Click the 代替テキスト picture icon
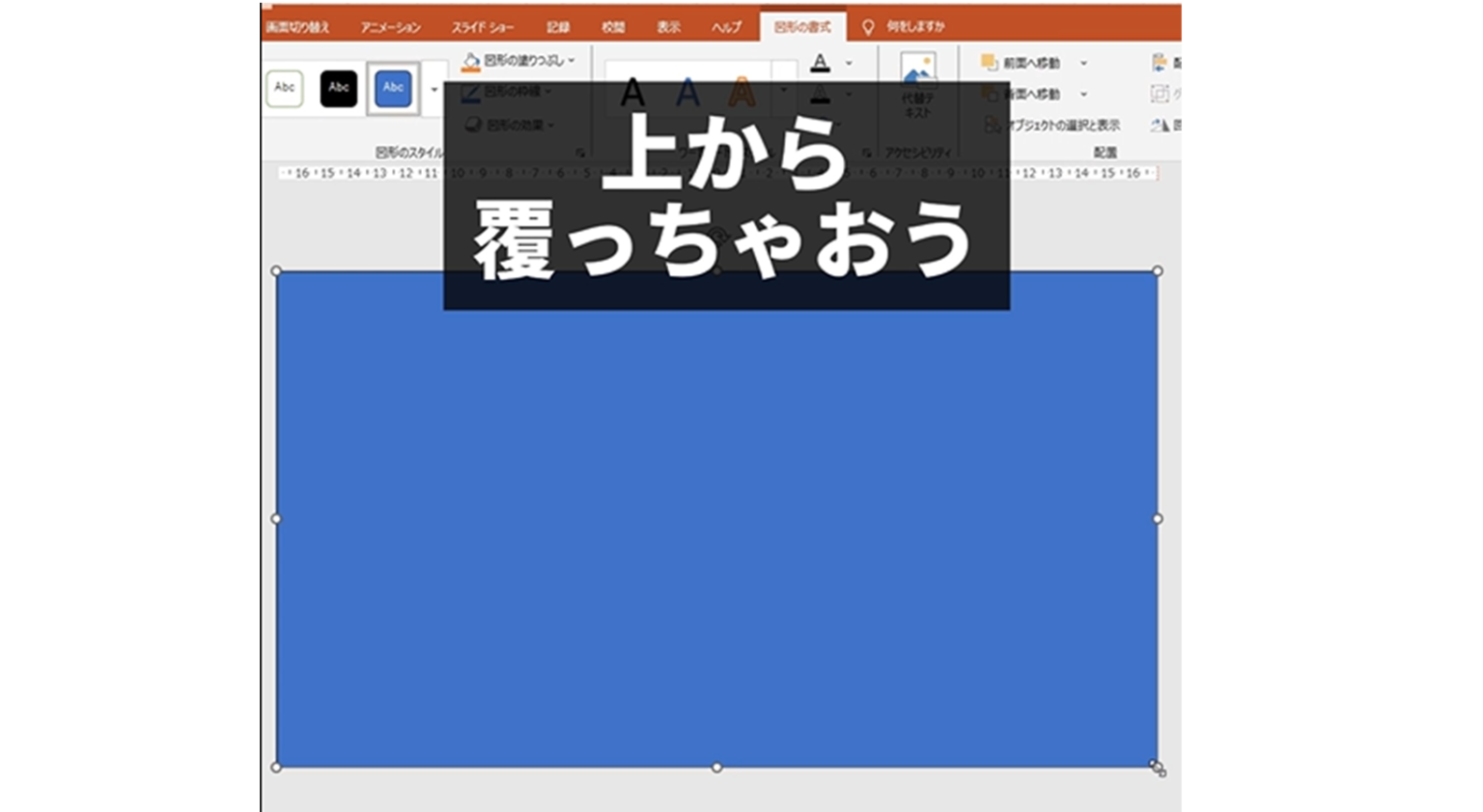The height and width of the screenshot is (812, 1483). point(918,69)
